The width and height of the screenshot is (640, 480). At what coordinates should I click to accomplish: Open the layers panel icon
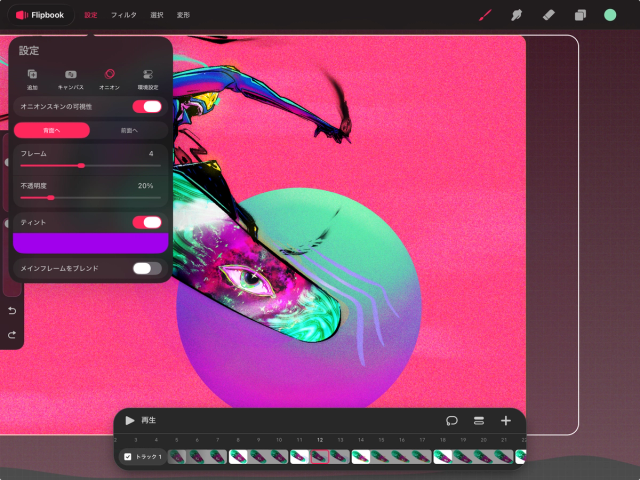pos(580,15)
